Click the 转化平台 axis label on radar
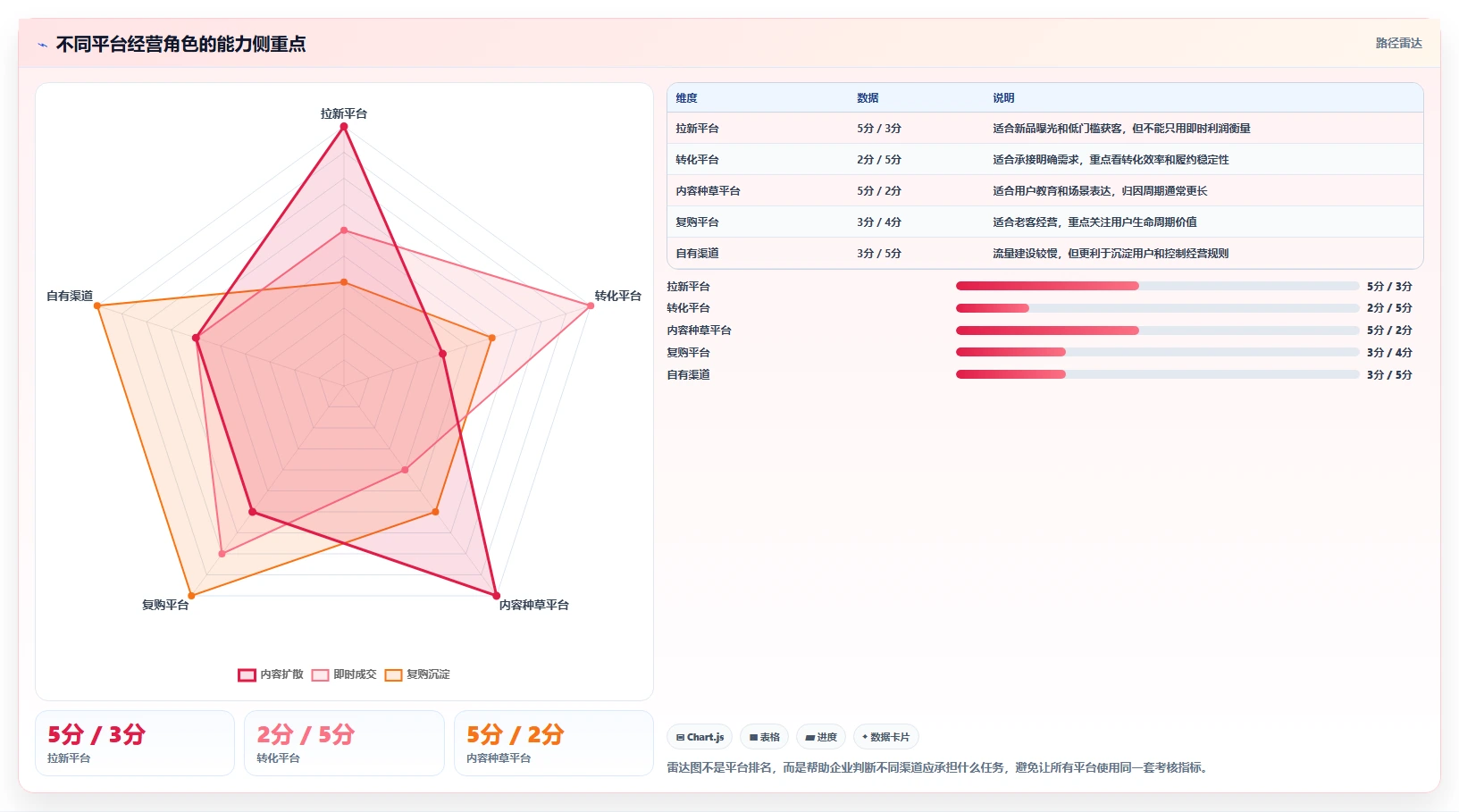The image size is (1459, 812). tap(618, 296)
